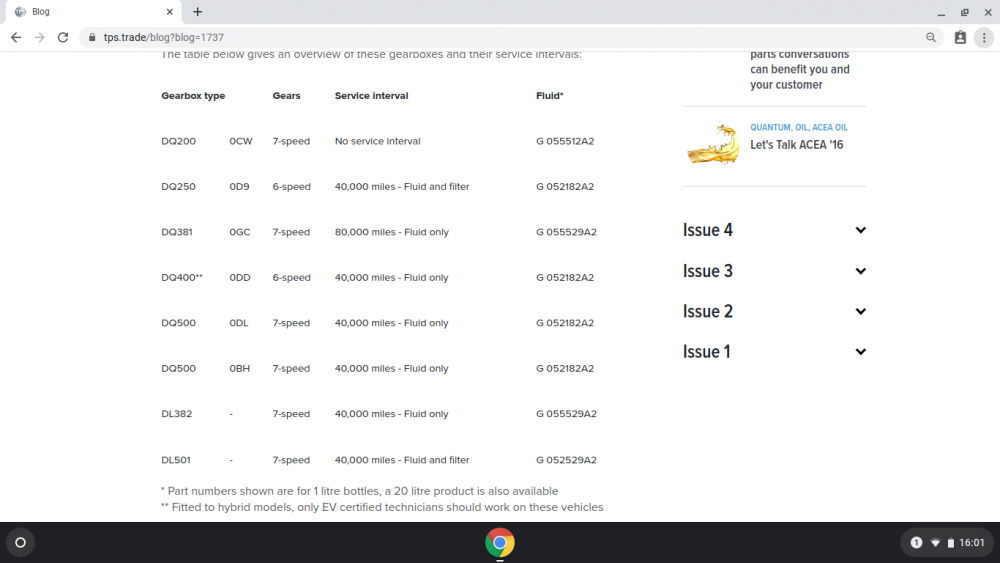Open Chrome three-dot menu
The width and height of the screenshot is (1000, 563).
point(984,38)
